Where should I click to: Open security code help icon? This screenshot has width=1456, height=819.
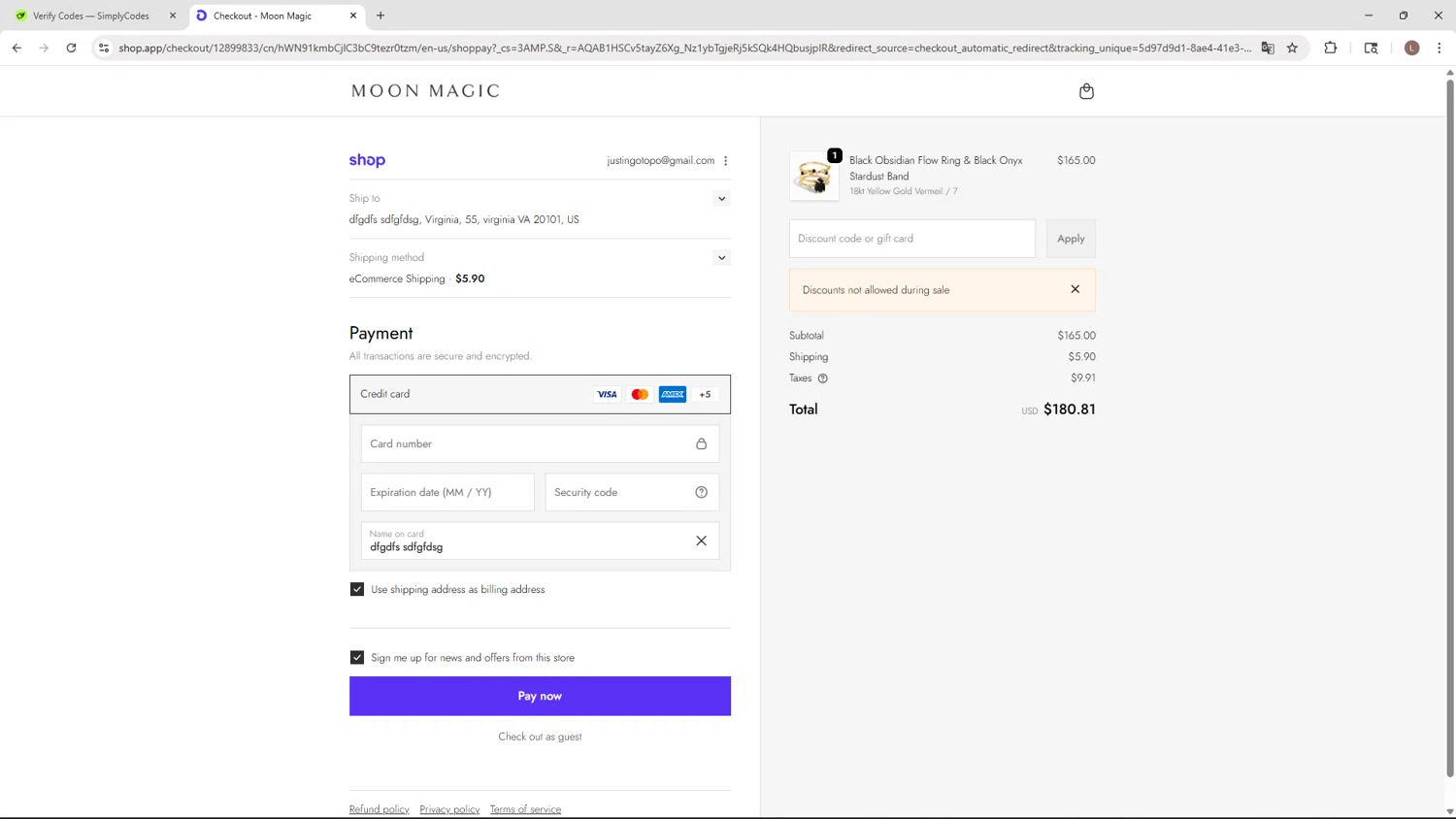tap(701, 492)
